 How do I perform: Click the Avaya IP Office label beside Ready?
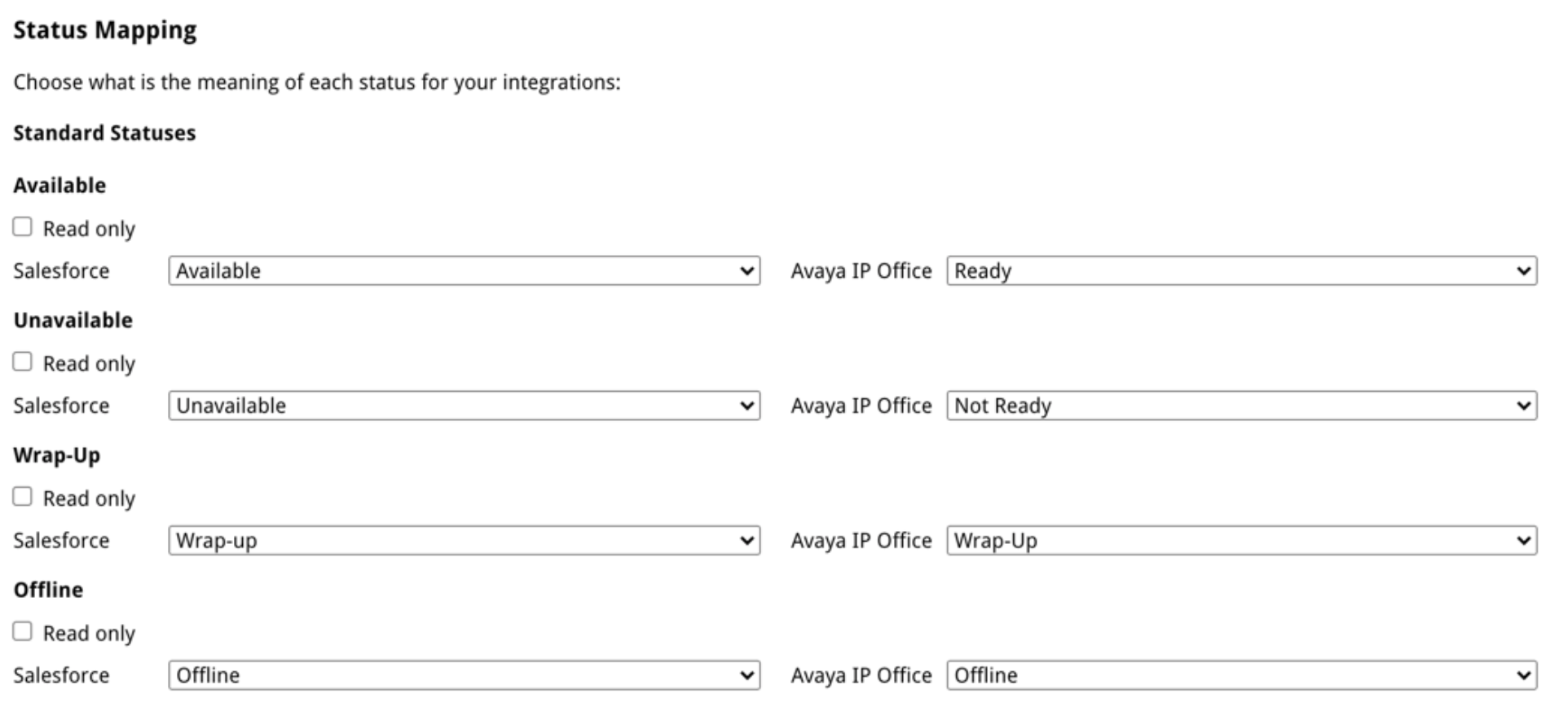click(x=861, y=271)
